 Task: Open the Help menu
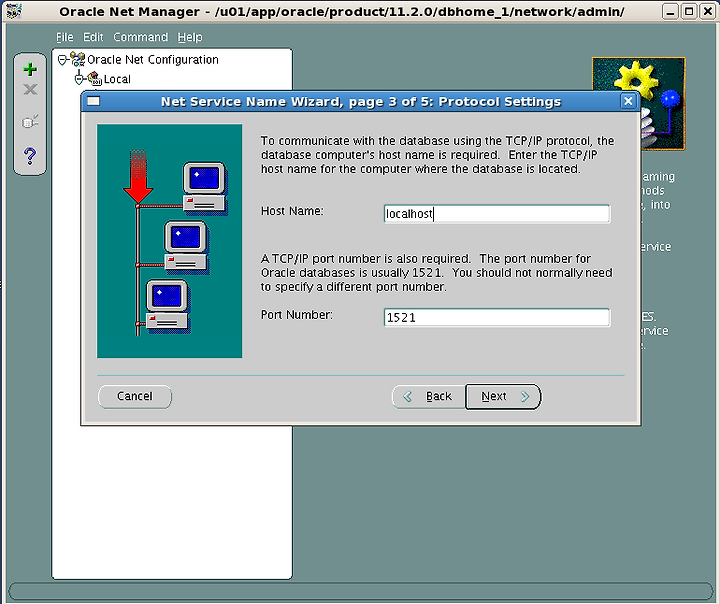[190, 37]
